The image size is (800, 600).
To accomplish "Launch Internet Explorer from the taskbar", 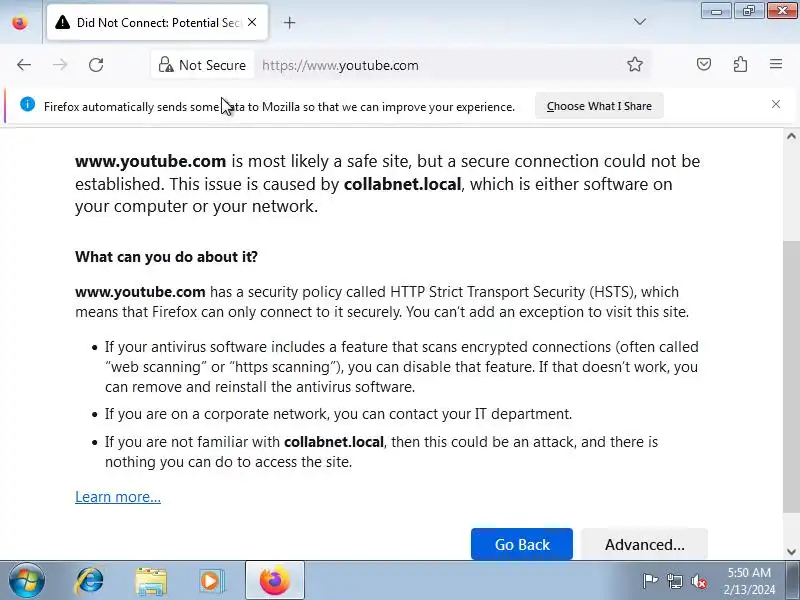I will coord(90,580).
